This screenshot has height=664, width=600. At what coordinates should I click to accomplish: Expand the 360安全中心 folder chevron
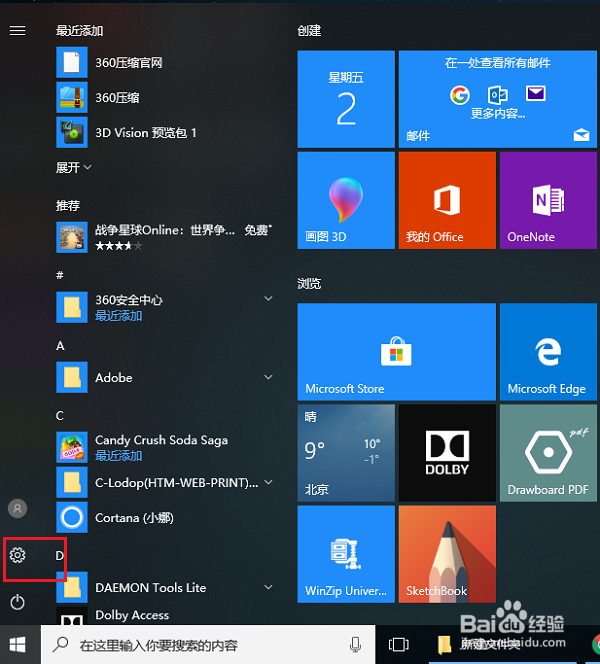point(268,299)
